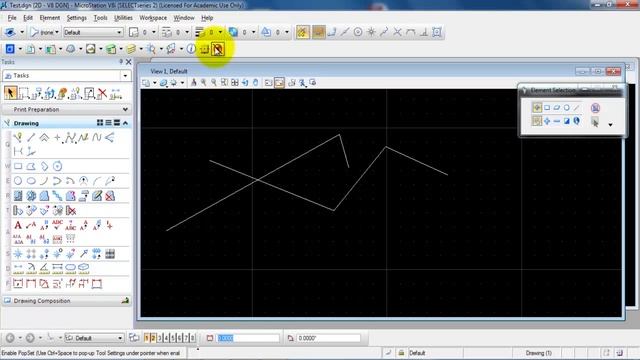Open the File menu
Viewport: 640px width, 360px height.
[x=12, y=18]
